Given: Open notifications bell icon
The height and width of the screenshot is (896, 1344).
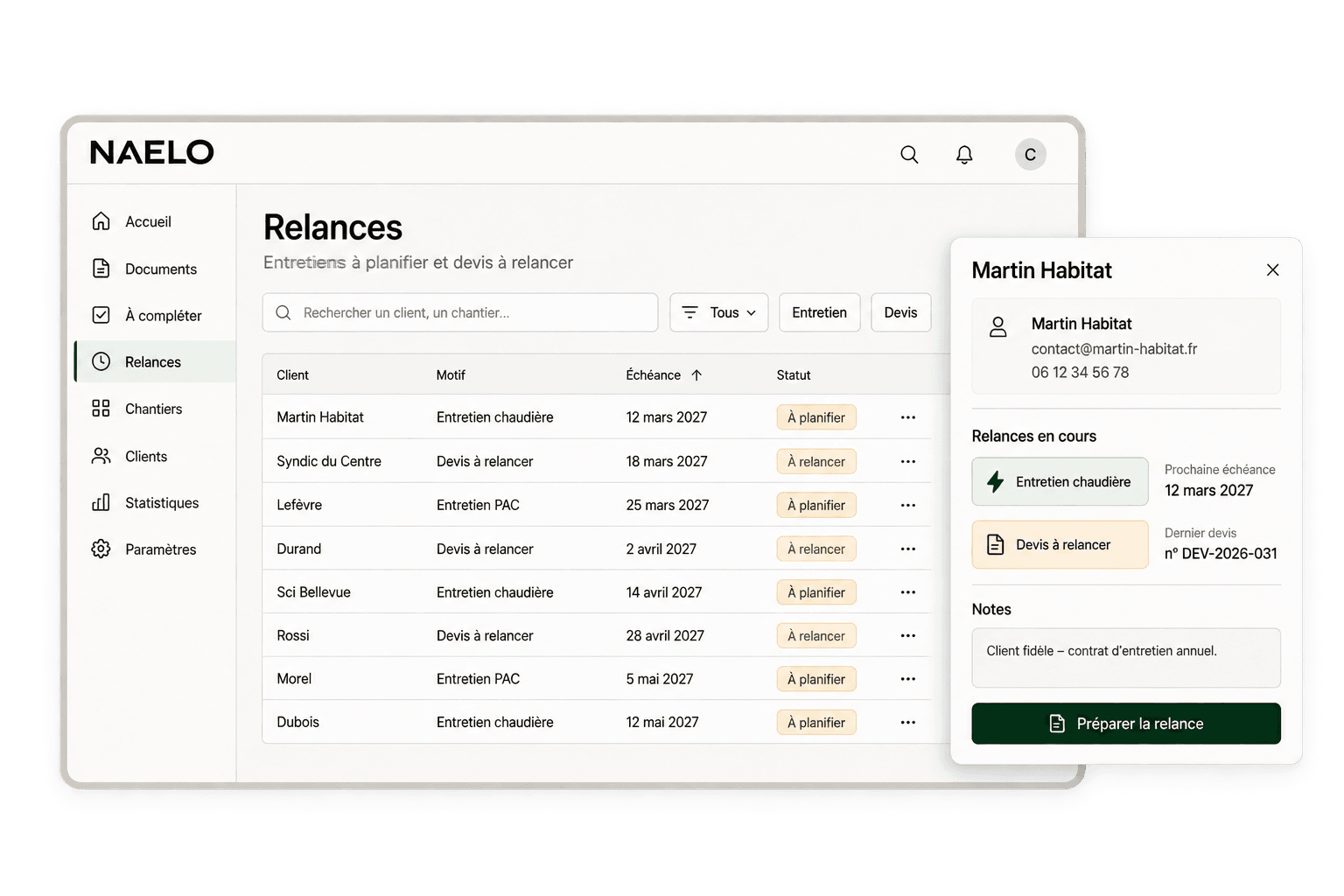Looking at the screenshot, I should 964,155.
